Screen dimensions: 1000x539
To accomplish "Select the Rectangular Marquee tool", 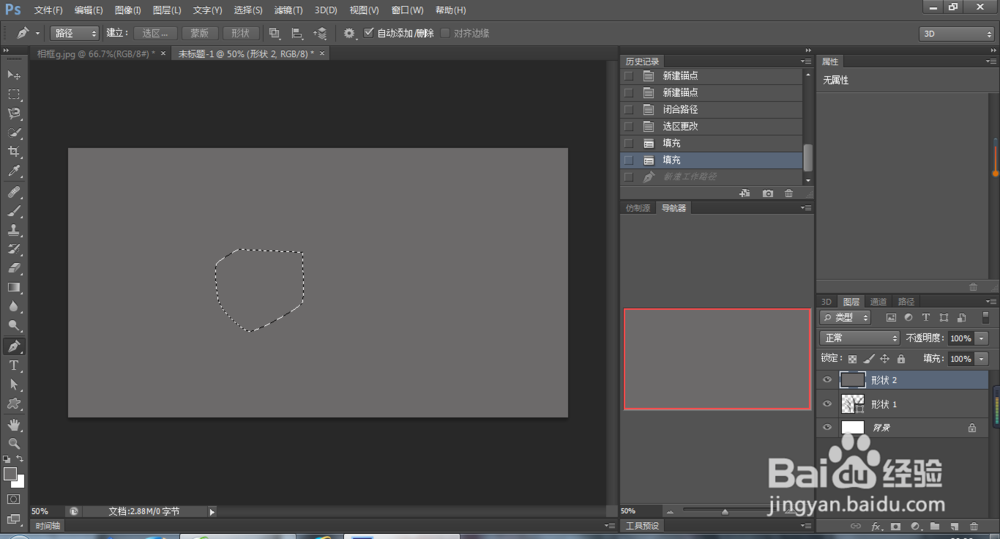I will pyautogui.click(x=13, y=94).
